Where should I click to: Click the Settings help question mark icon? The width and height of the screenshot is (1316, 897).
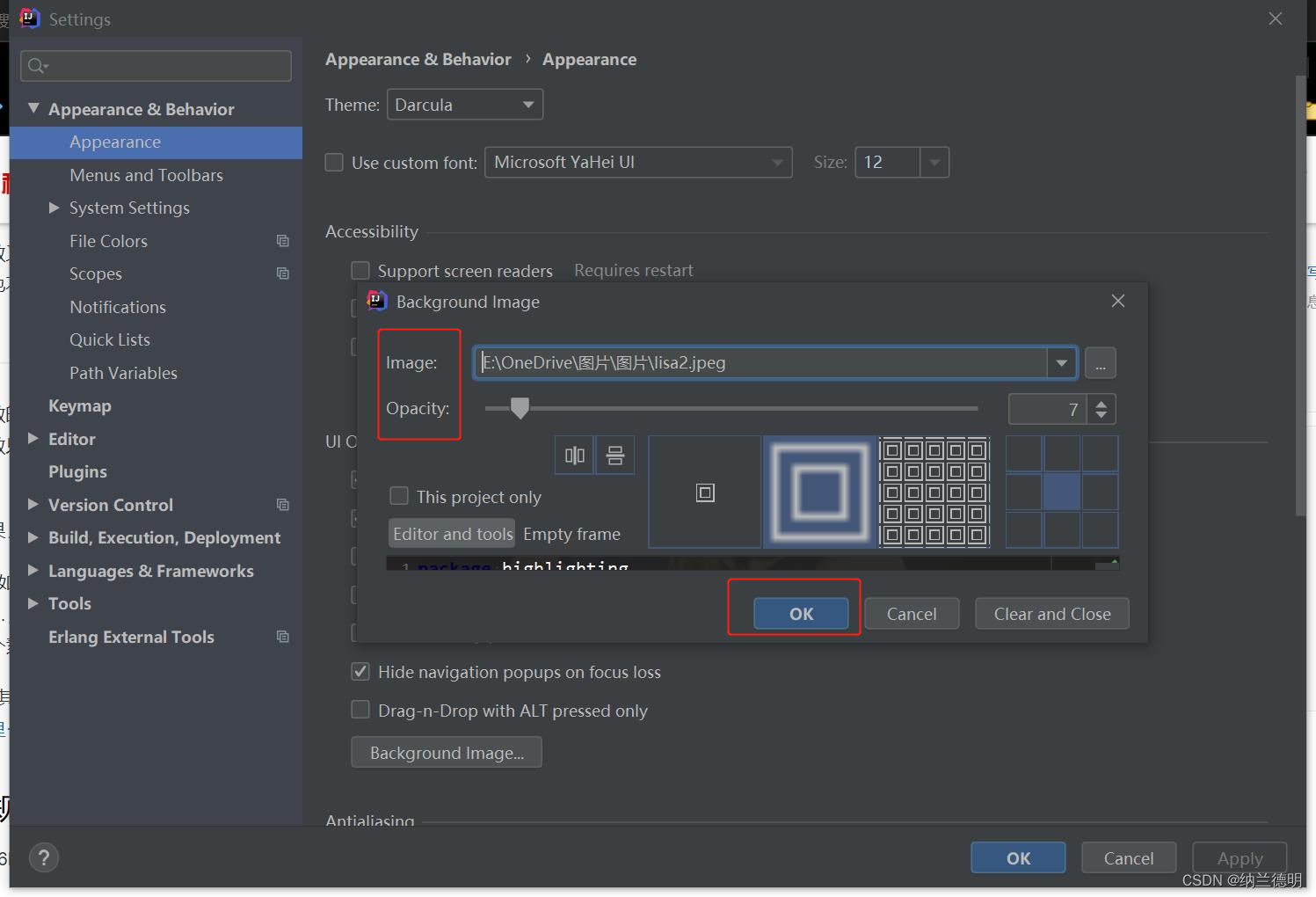[x=44, y=857]
